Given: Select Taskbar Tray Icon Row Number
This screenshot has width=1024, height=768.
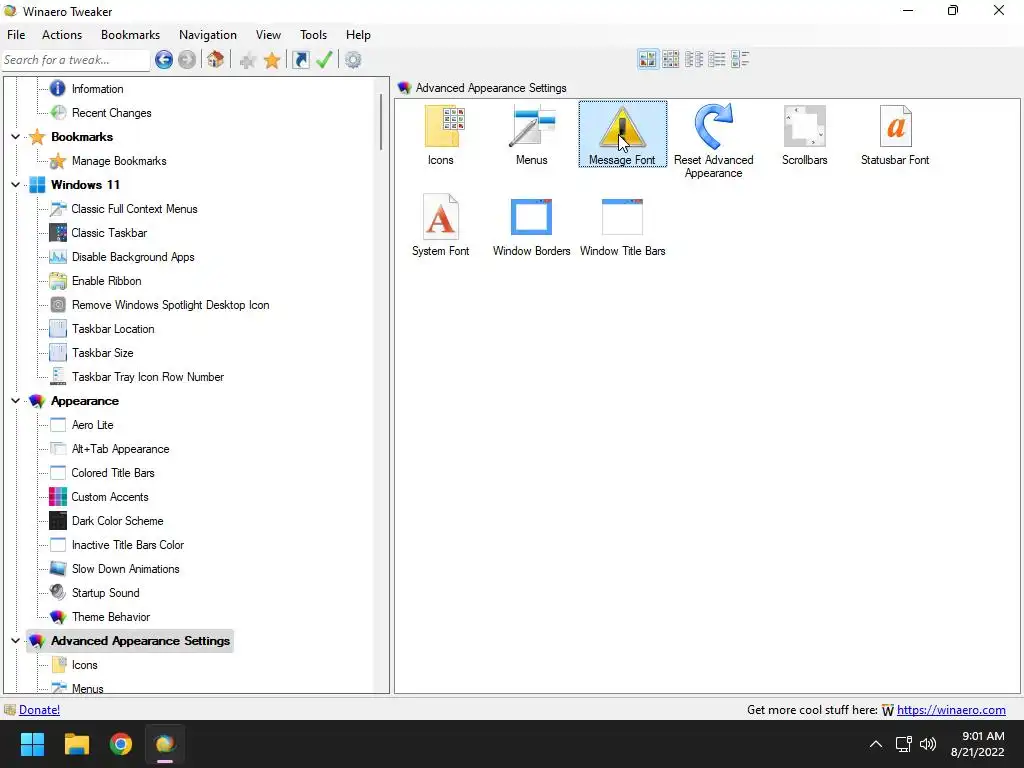Looking at the screenshot, I should (148, 377).
